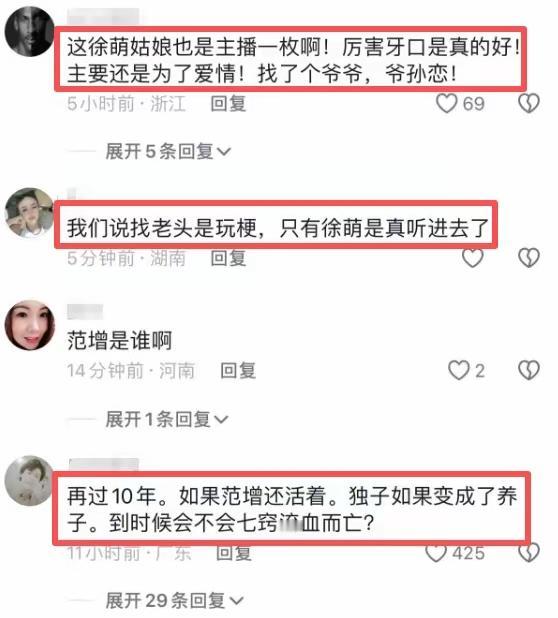The image size is (558, 618).
Task: Tap broken heart on 湖南 comment
Action: click(528, 258)
